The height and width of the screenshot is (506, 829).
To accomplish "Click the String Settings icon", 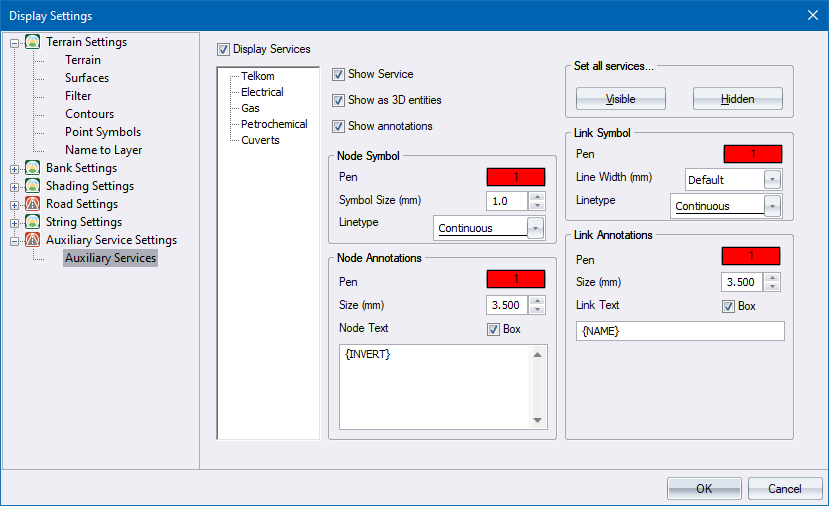I will pos(33,222).
